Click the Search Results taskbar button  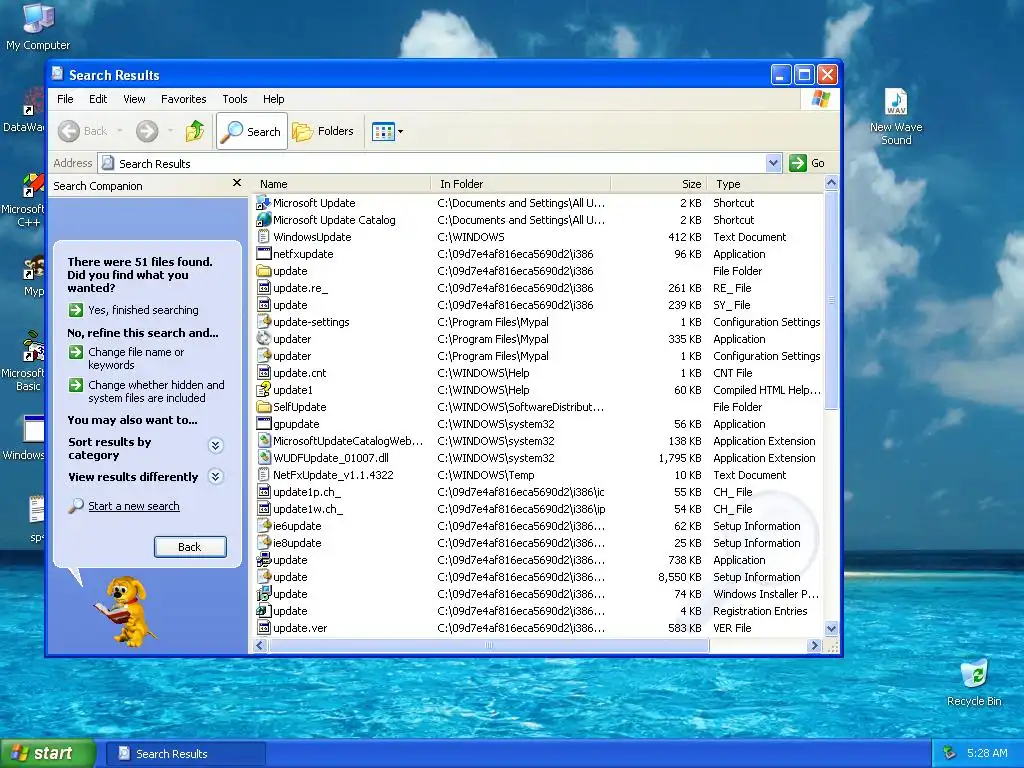pos(185,754)
